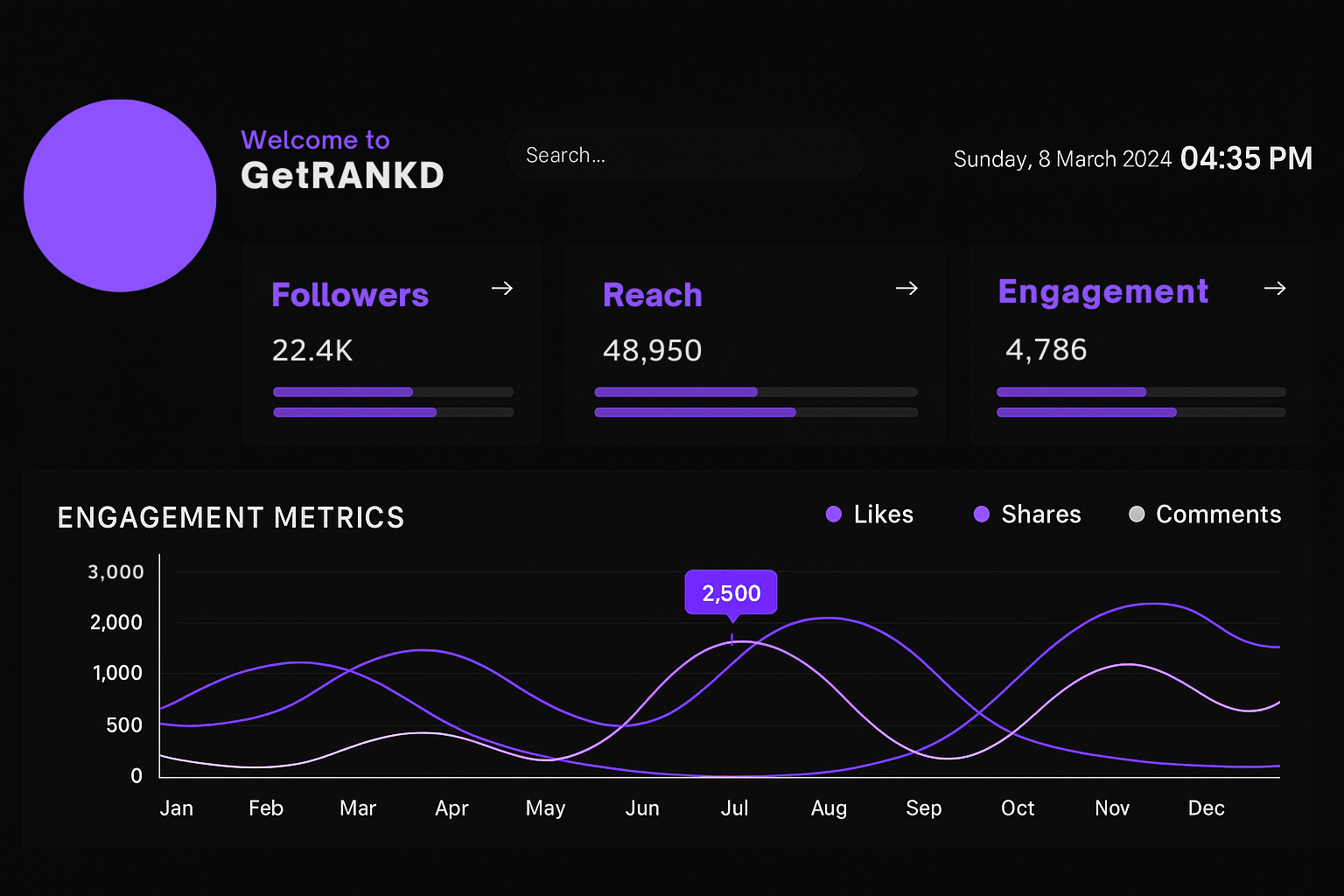Open Engagement details via arrow icon

(1275, 288)
